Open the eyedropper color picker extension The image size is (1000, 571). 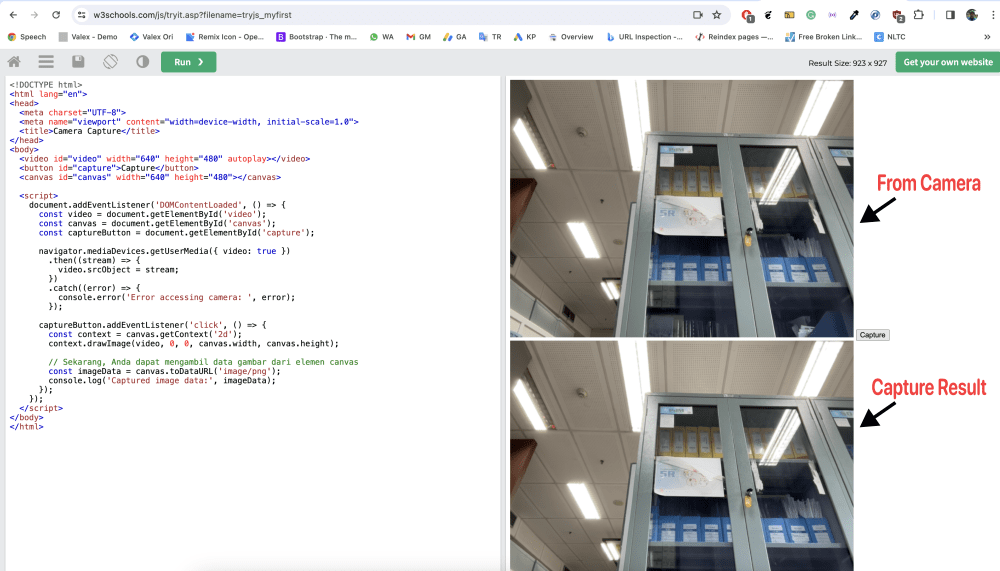coord(854,15)
